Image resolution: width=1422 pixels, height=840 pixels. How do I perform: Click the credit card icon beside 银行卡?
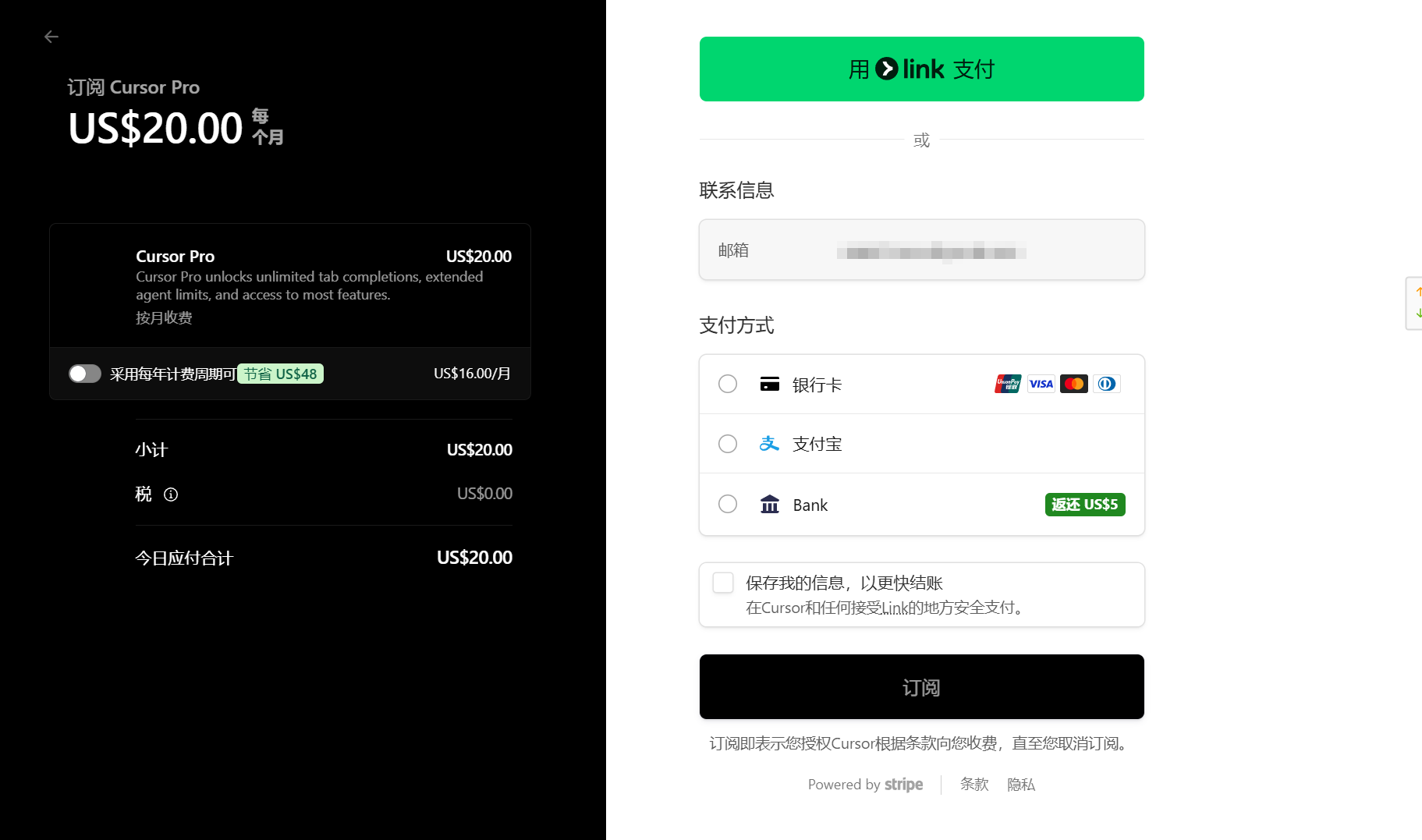click(770, 384)
